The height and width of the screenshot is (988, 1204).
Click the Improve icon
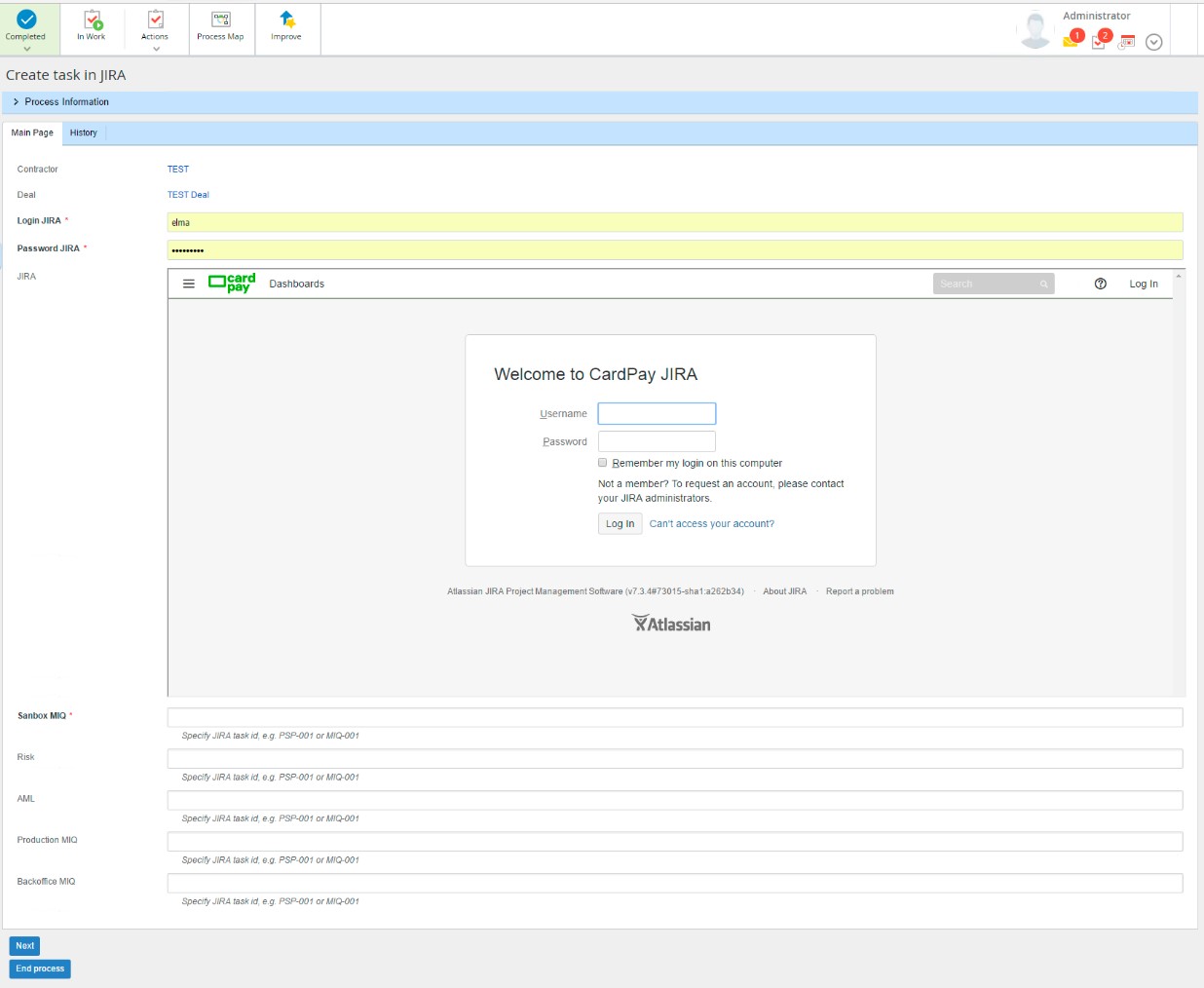click(x=286, y=19)
